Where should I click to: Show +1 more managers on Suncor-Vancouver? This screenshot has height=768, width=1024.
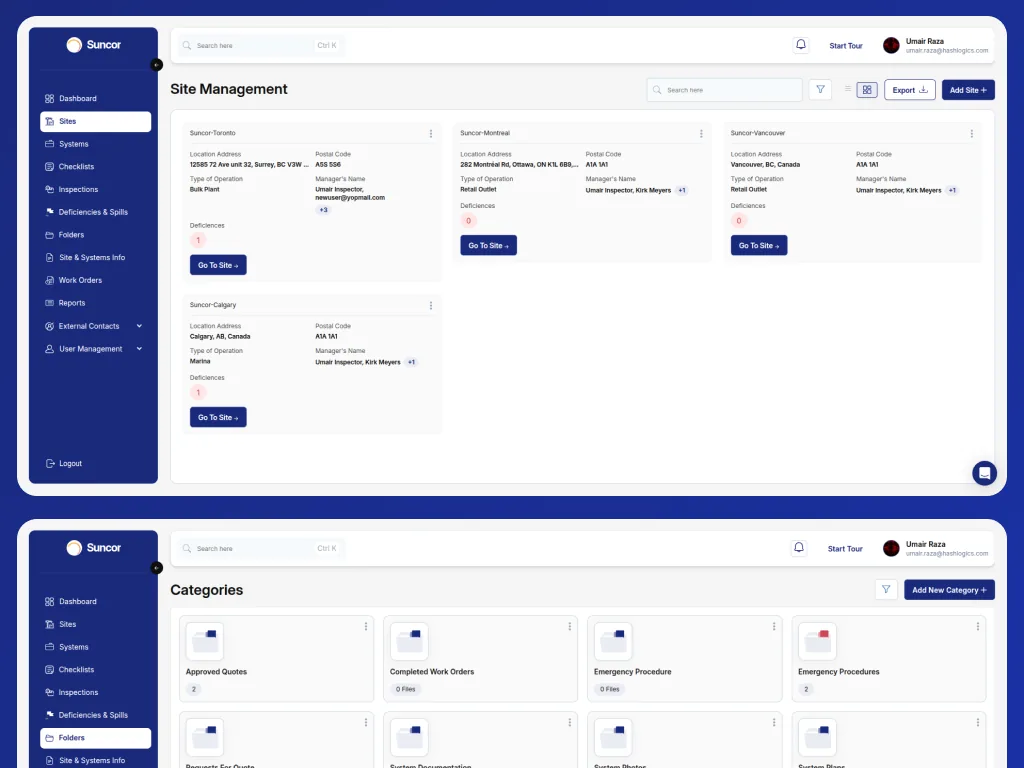pos(952,190)
